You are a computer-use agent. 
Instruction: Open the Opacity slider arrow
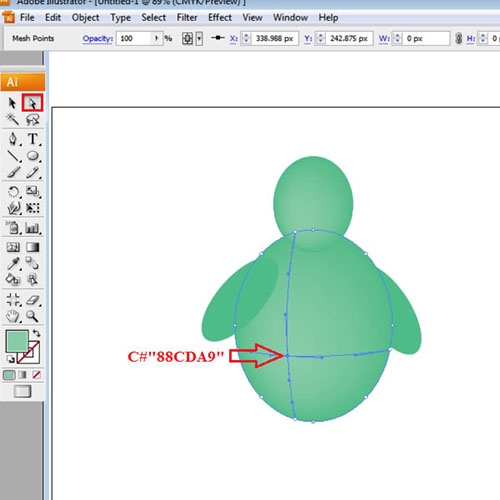(156, 38)
